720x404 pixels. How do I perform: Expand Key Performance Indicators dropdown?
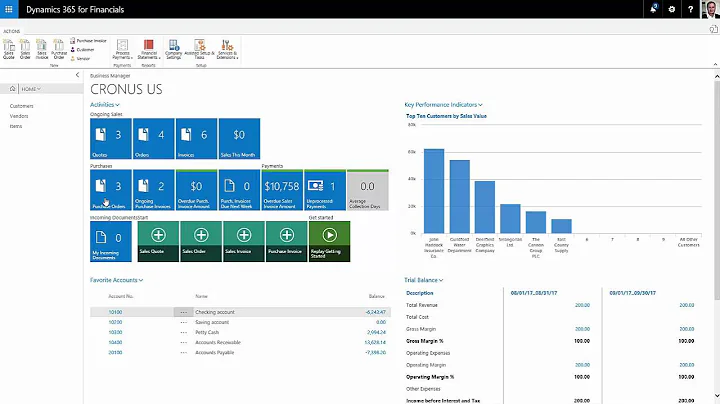443,105
